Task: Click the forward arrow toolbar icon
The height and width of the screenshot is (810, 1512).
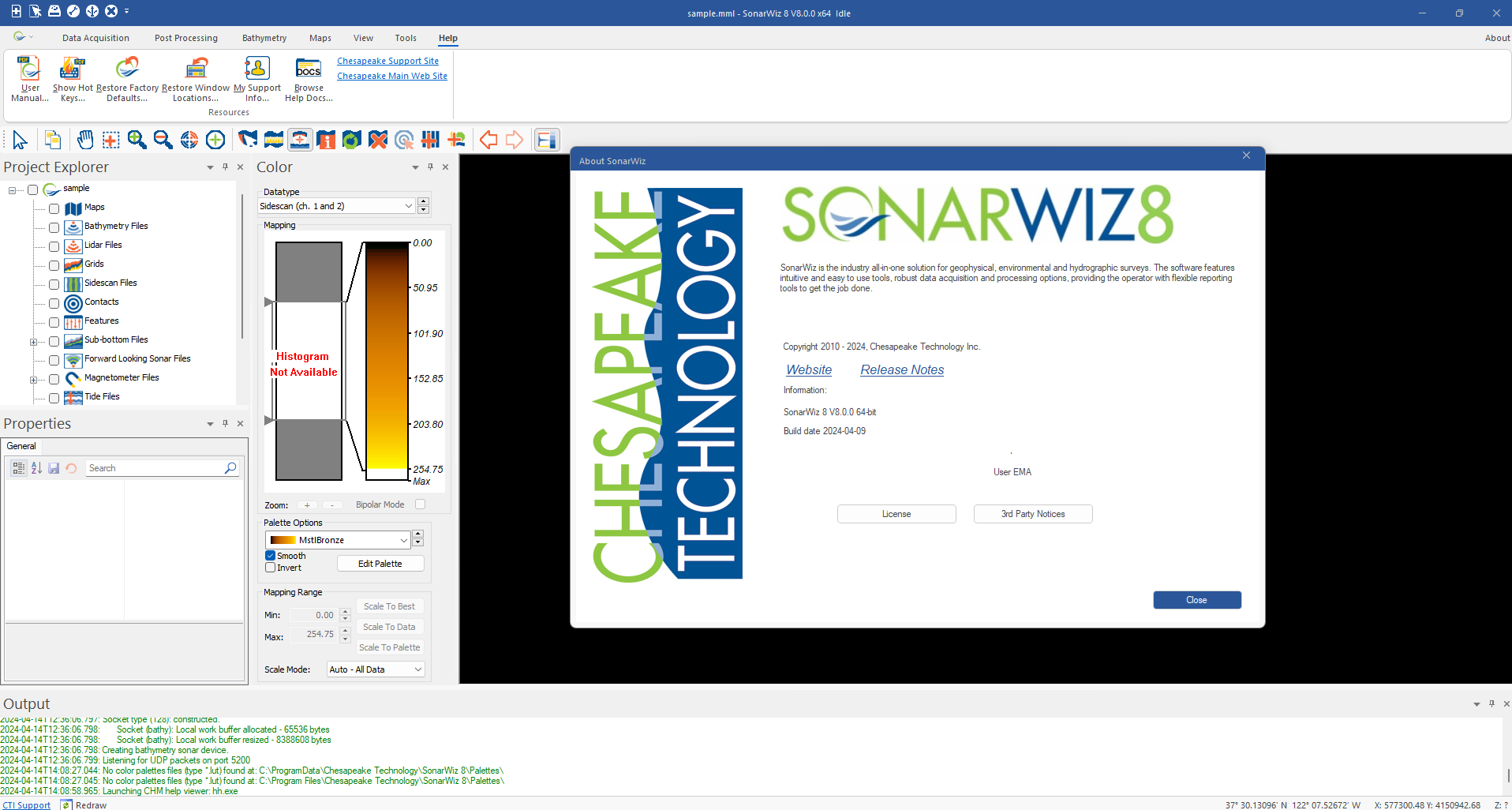Action: tap(515, 140)
